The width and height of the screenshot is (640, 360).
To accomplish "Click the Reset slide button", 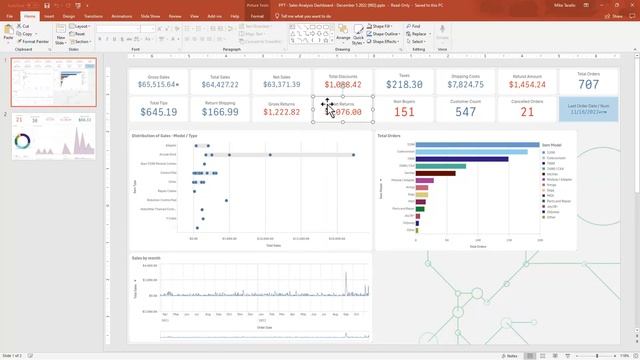I will coord(77,34).
